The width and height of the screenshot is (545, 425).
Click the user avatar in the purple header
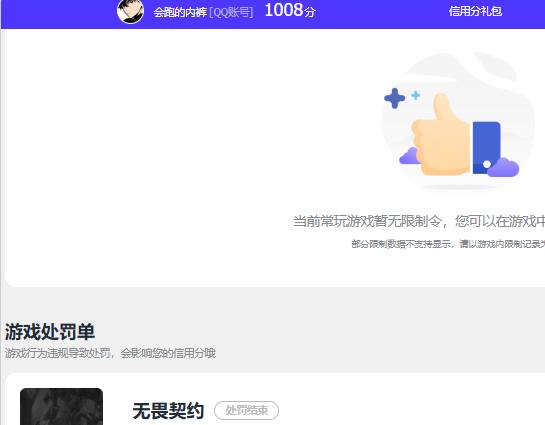(130, 11)
